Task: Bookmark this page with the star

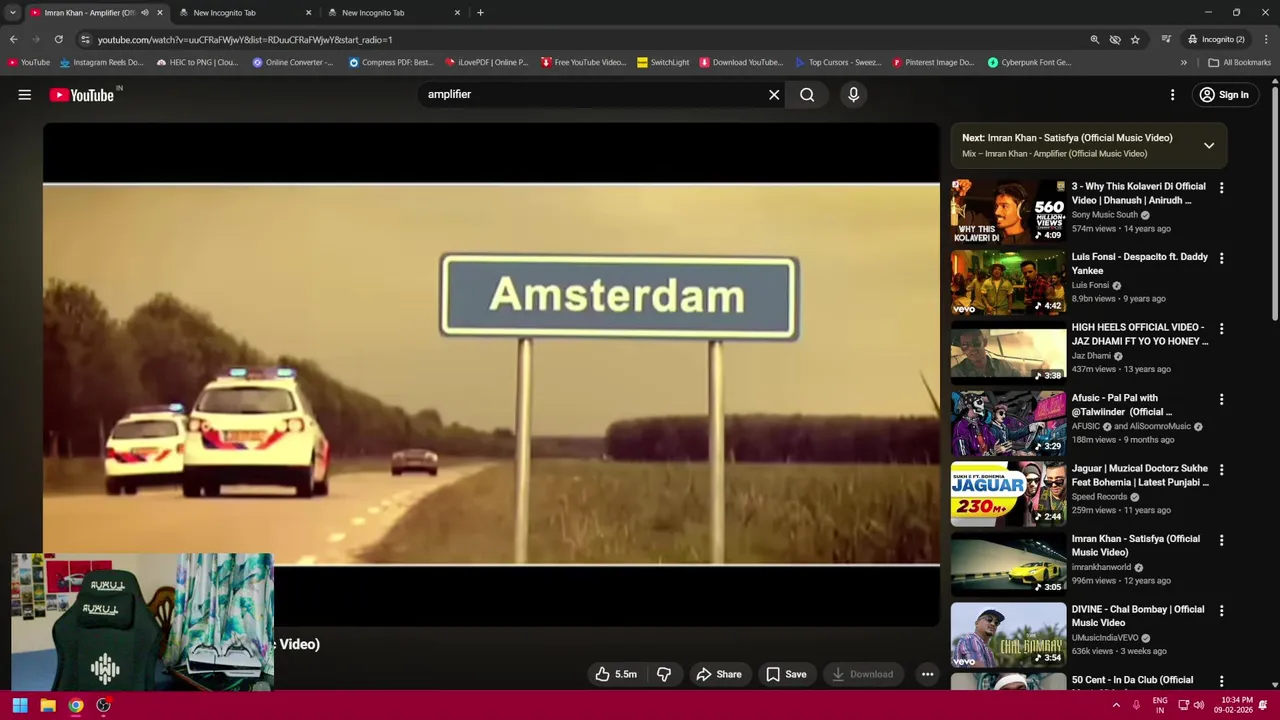Action: [1135, 39]
